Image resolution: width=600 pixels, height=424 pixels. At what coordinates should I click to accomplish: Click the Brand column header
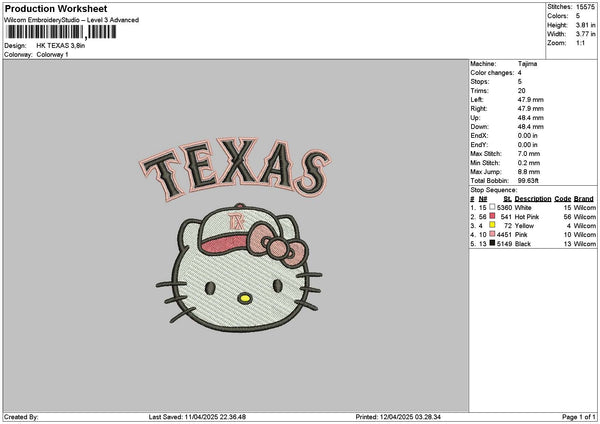(584, 198)
